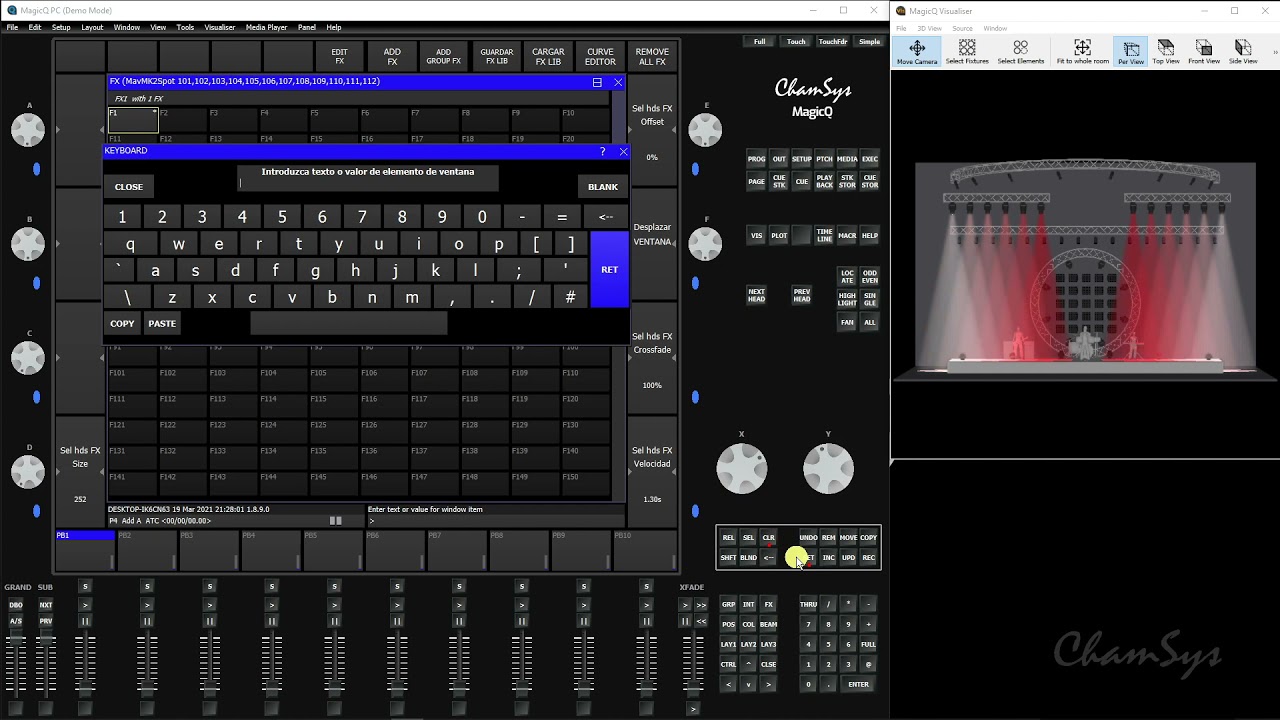Open Visualiser Source menu

[x=962, y=28]
